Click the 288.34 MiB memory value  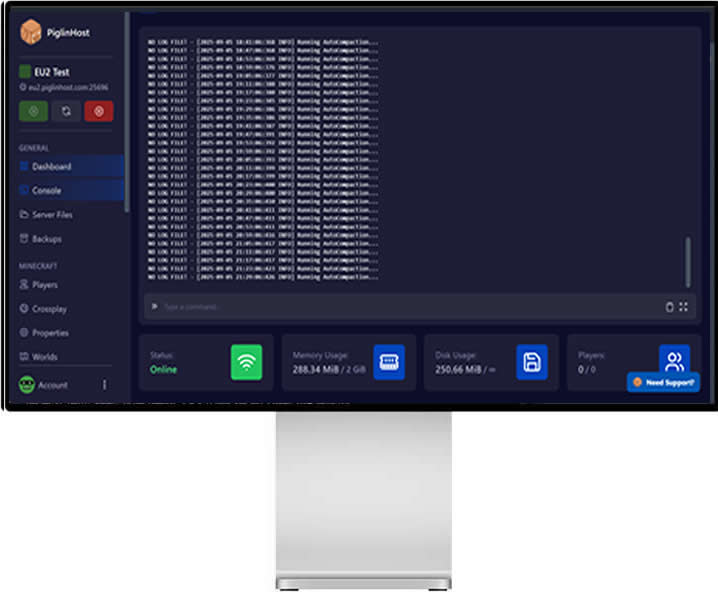(315, 369)
